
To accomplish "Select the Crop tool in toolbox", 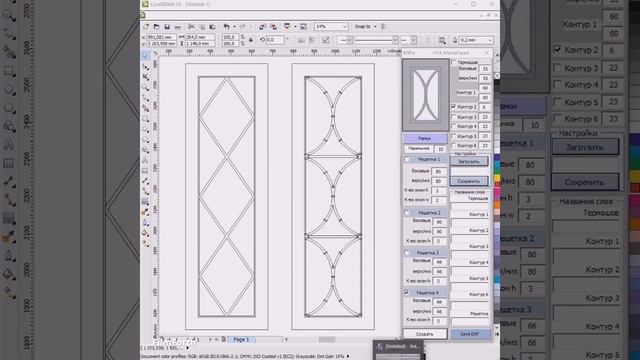I will pos(145,77).
